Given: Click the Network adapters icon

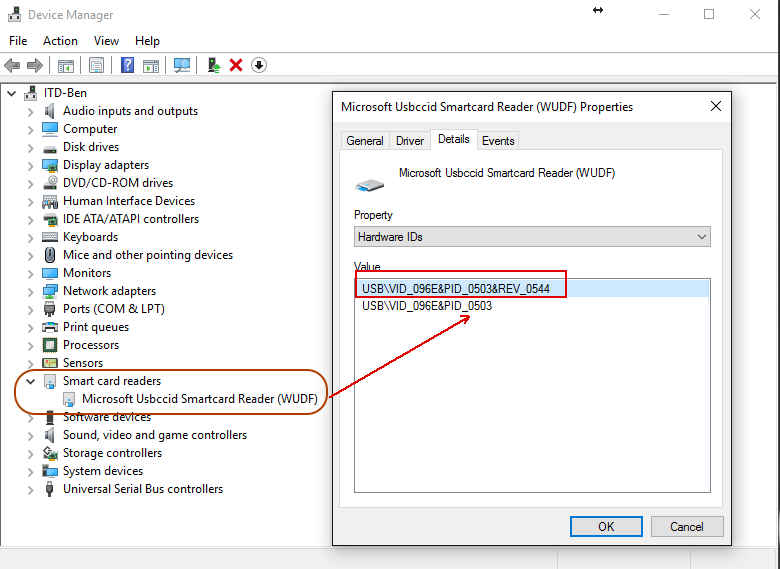Looking at the screenshot, I should pyautogui.click(x=50, y=291).
